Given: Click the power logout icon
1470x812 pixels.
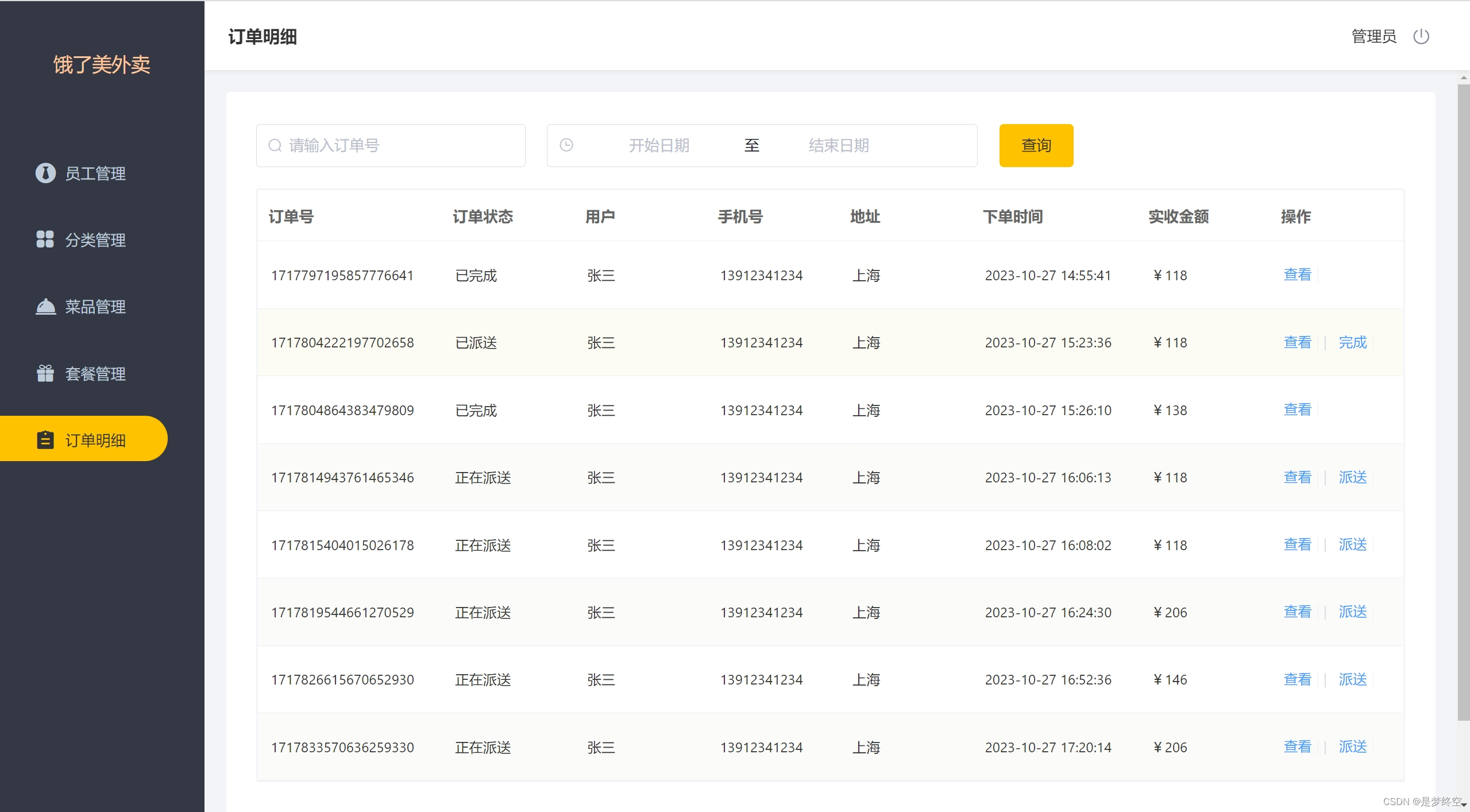Looking at the screenshot, I should tap(1421, 37).
